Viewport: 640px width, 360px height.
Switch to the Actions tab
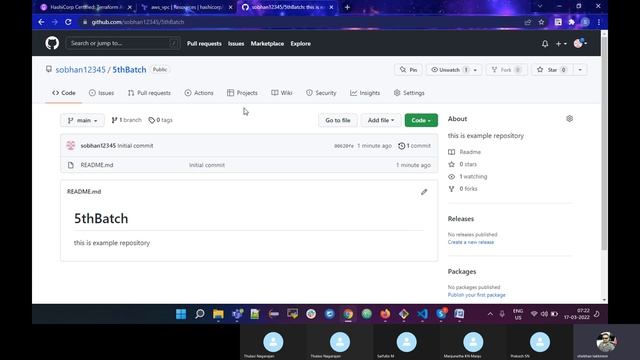click(x=199, y=93)
